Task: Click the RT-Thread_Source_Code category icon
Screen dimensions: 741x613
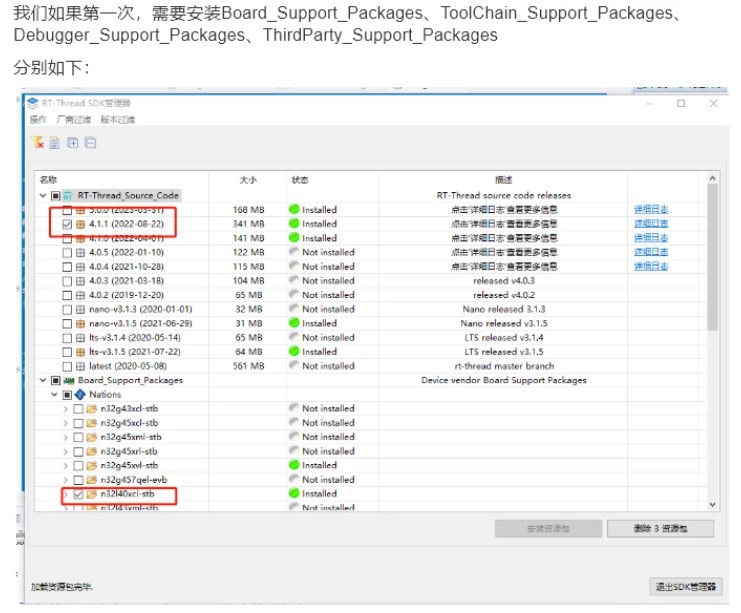Action: (68, 196)
